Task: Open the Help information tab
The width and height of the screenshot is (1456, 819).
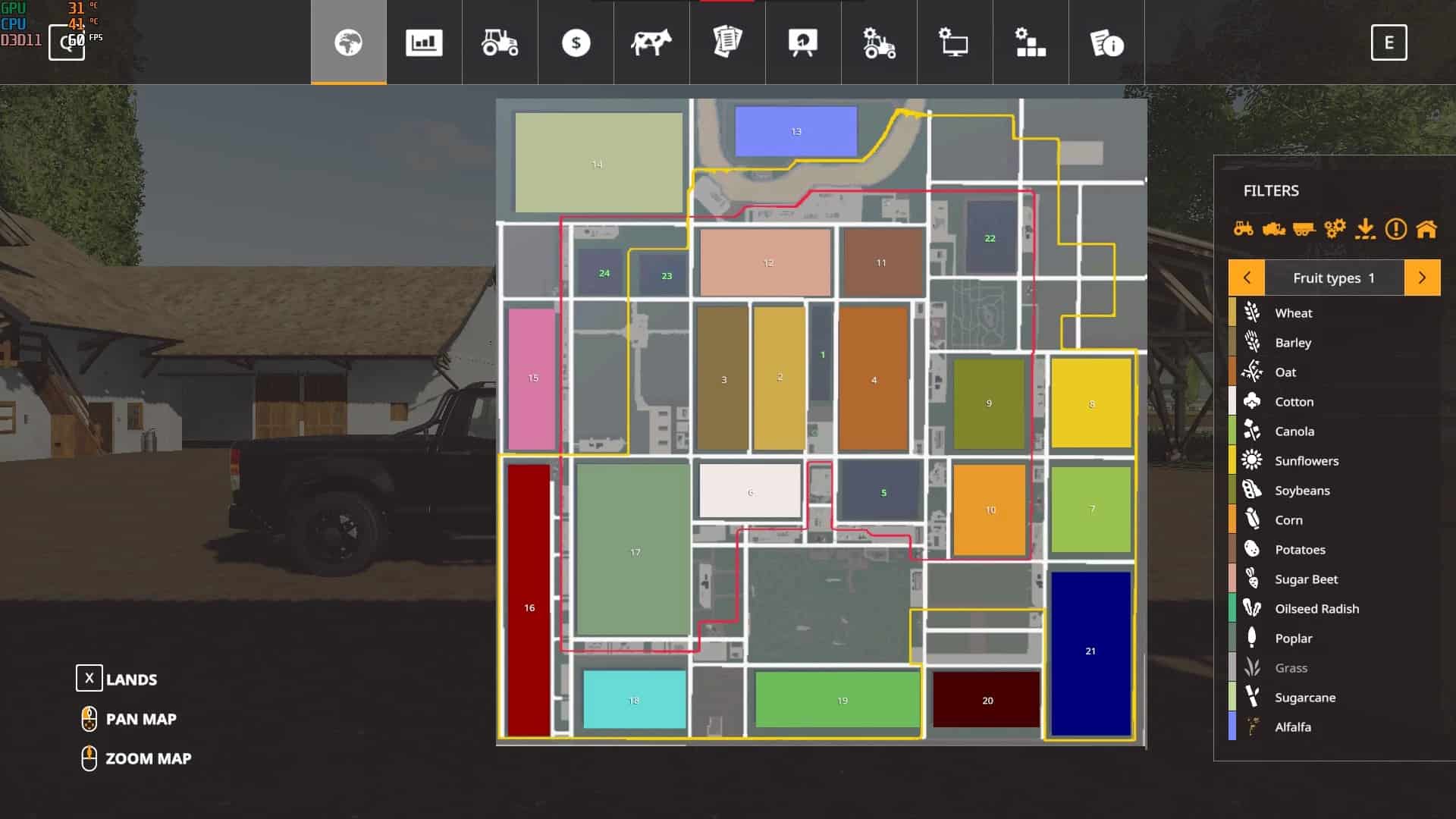Action: pyautogui.click(x=1106, y=42)
